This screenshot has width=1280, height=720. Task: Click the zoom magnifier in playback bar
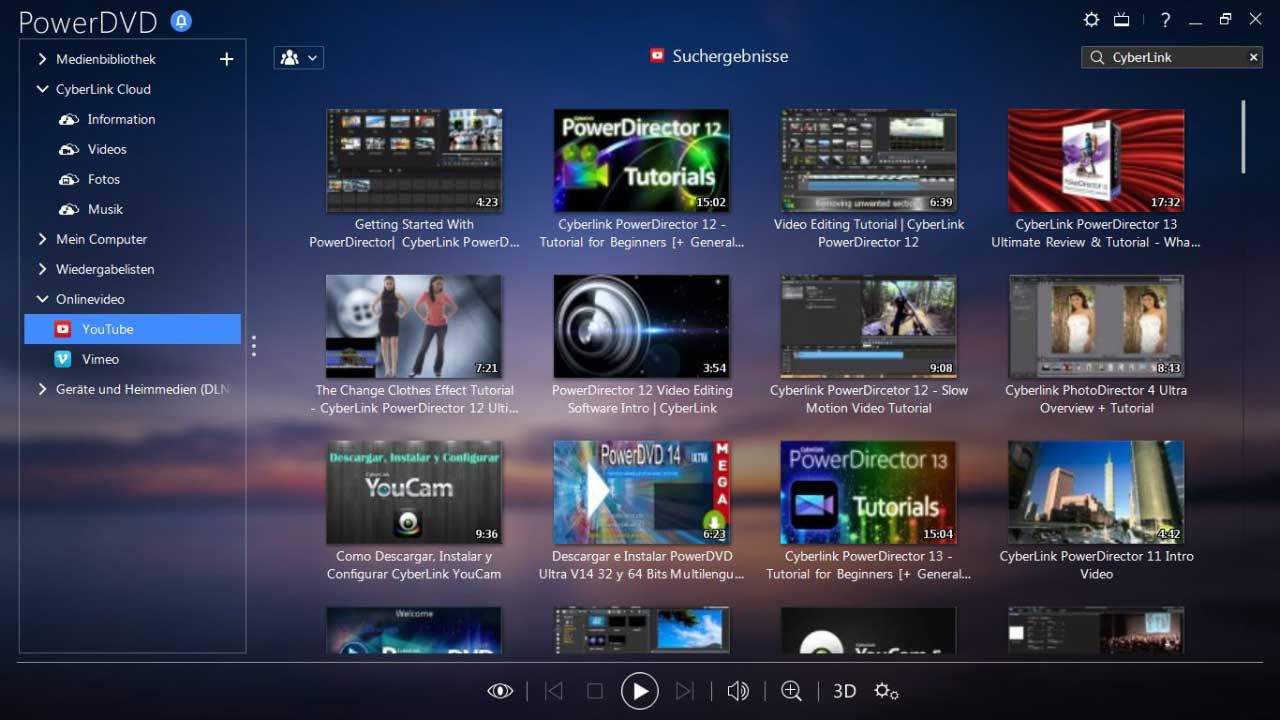tap(791, 691)
